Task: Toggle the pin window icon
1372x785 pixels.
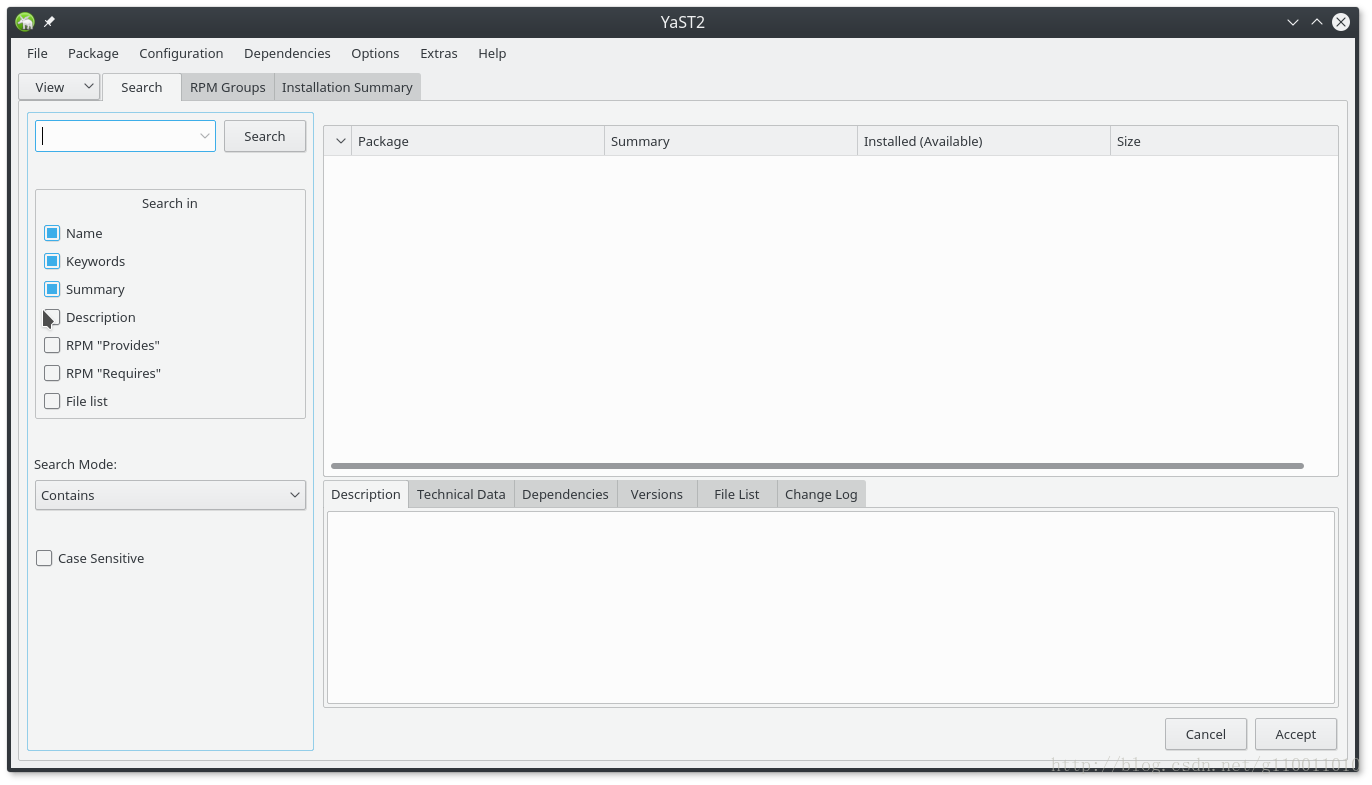Action: [x=49, y=22]
